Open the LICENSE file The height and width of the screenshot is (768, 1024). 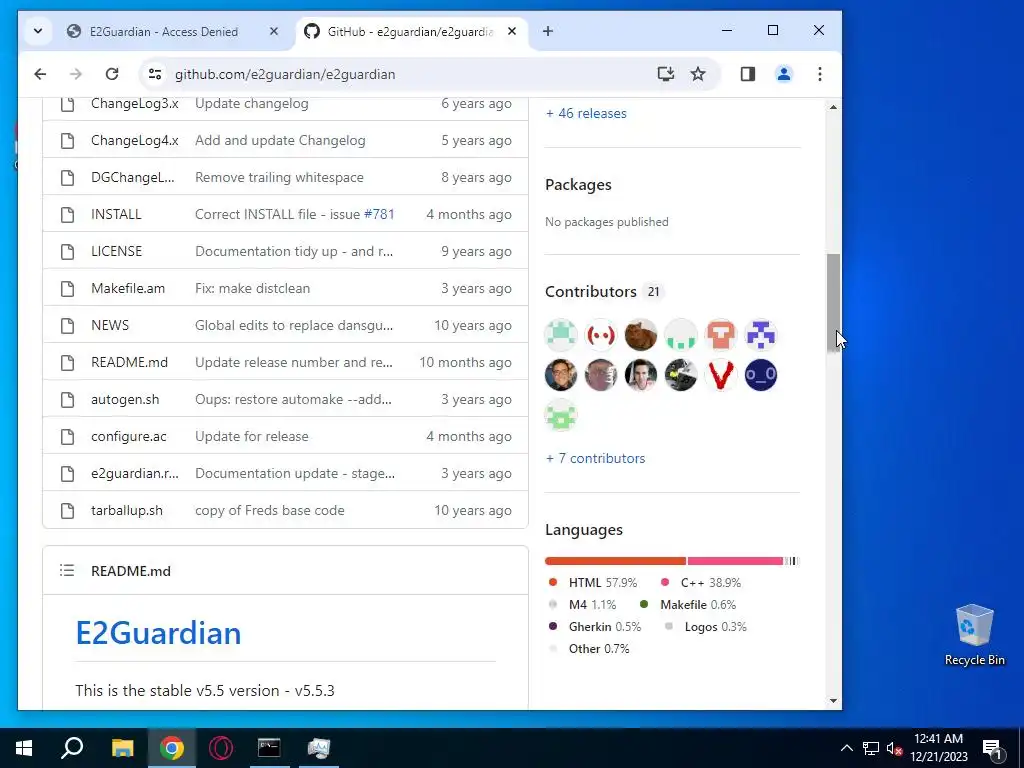tap(116, 251)
